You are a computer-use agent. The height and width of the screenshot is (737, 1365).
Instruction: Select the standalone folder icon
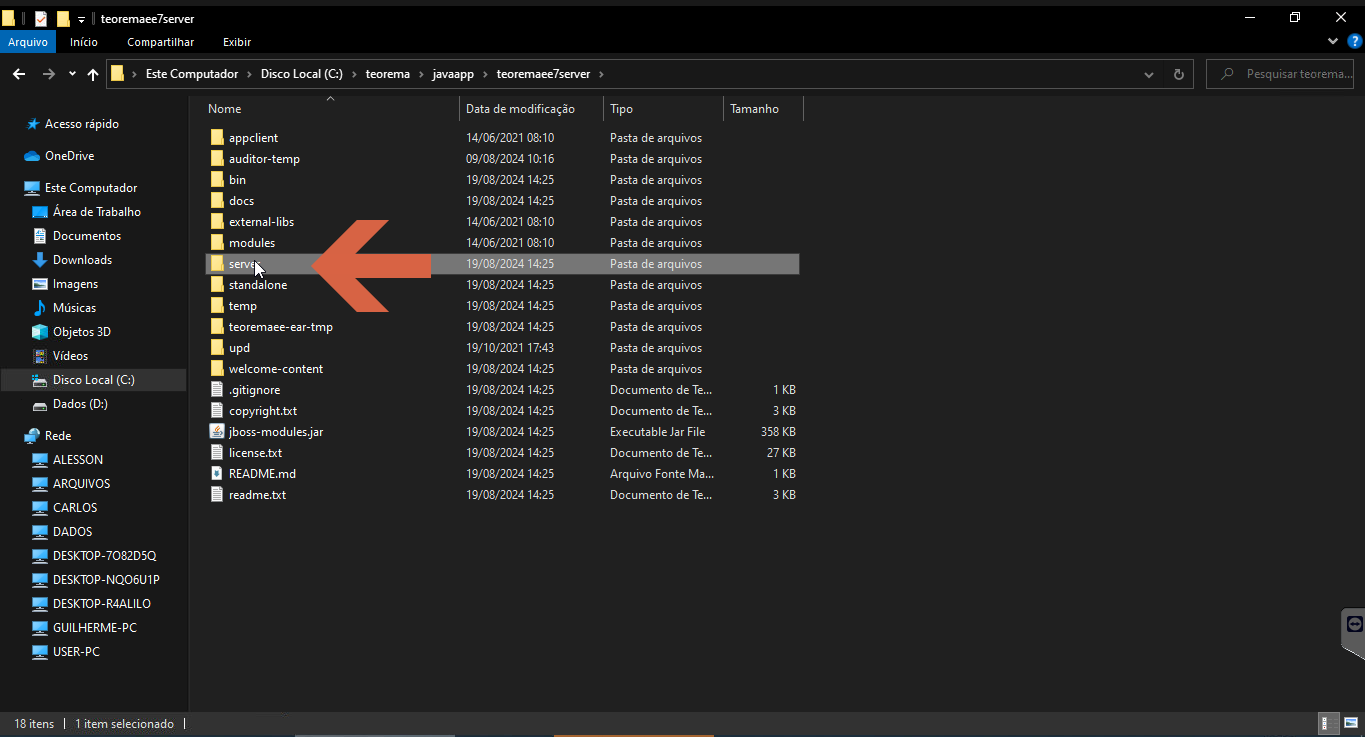pos(217,285)
